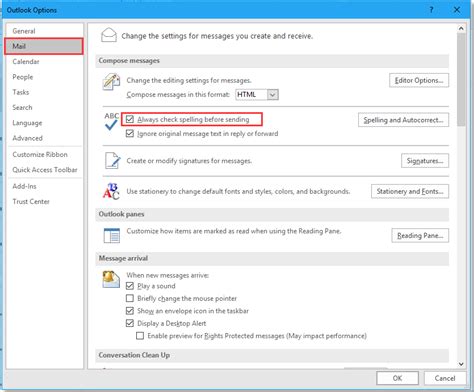Toggle Ignore original message text in reply
Image resolution: width=474 pixels, height=392 pixels.
click(x=130, y=134)
